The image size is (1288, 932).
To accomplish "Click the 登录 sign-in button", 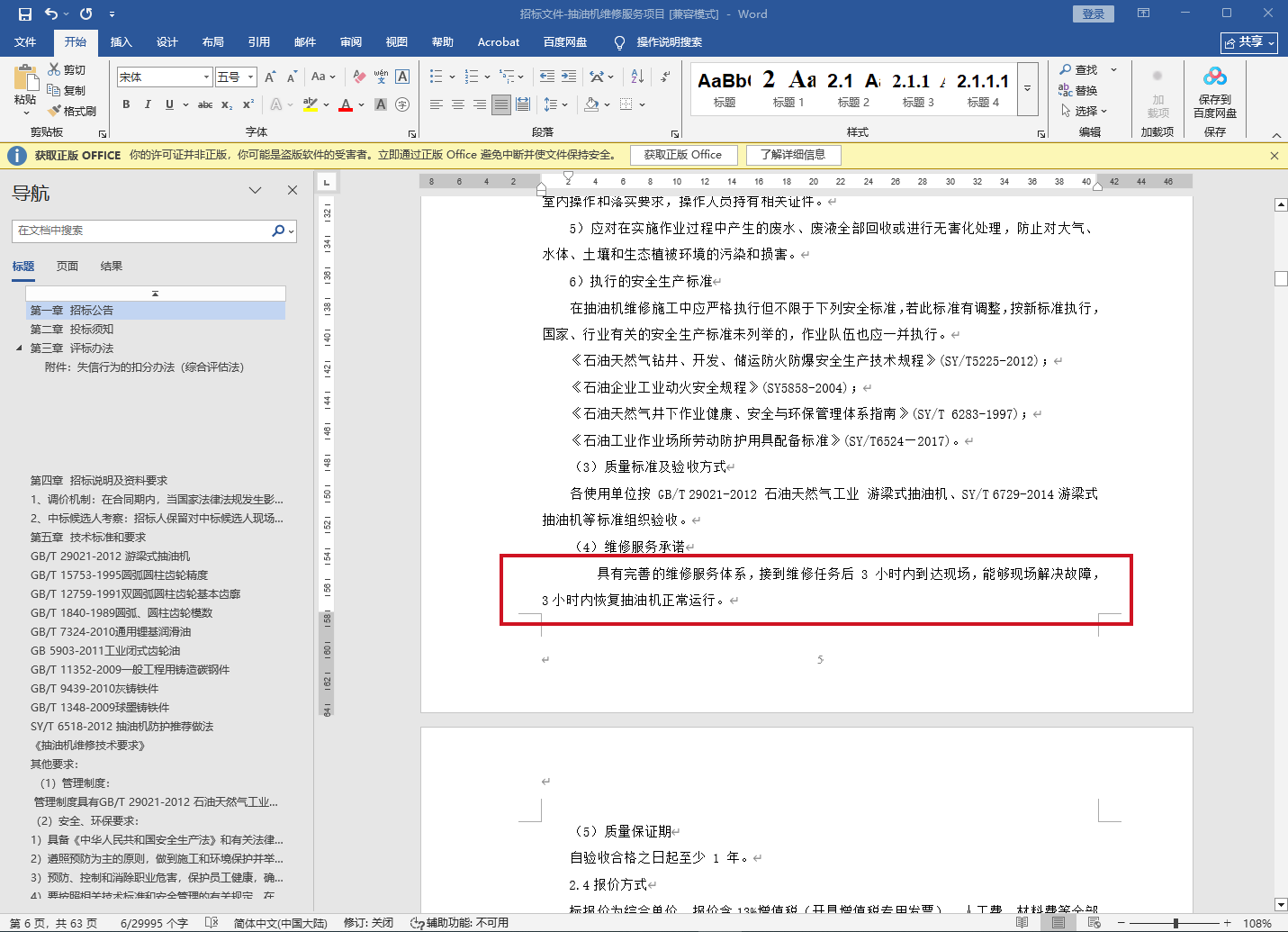I will coord(1094,14).
